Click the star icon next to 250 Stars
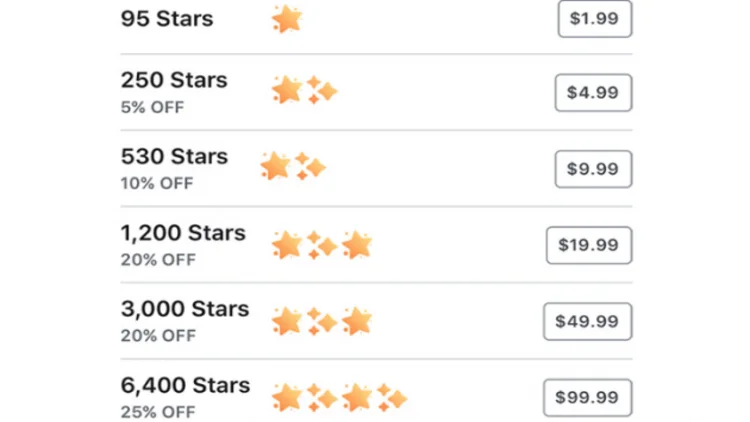The image size is (750, 422). pos(305,89)
